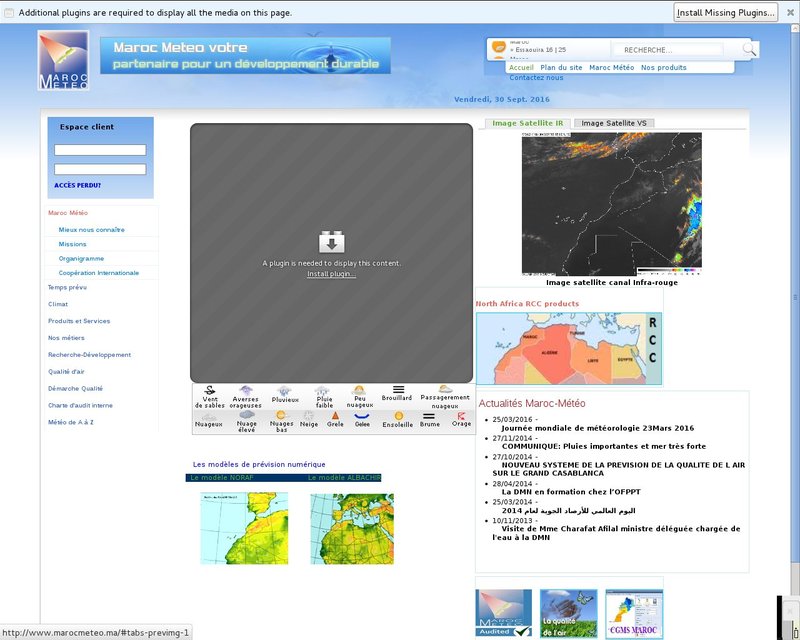800x640 pixels.
Task: Open Qualité d'air in the sidebar
Action: point(66,372)
